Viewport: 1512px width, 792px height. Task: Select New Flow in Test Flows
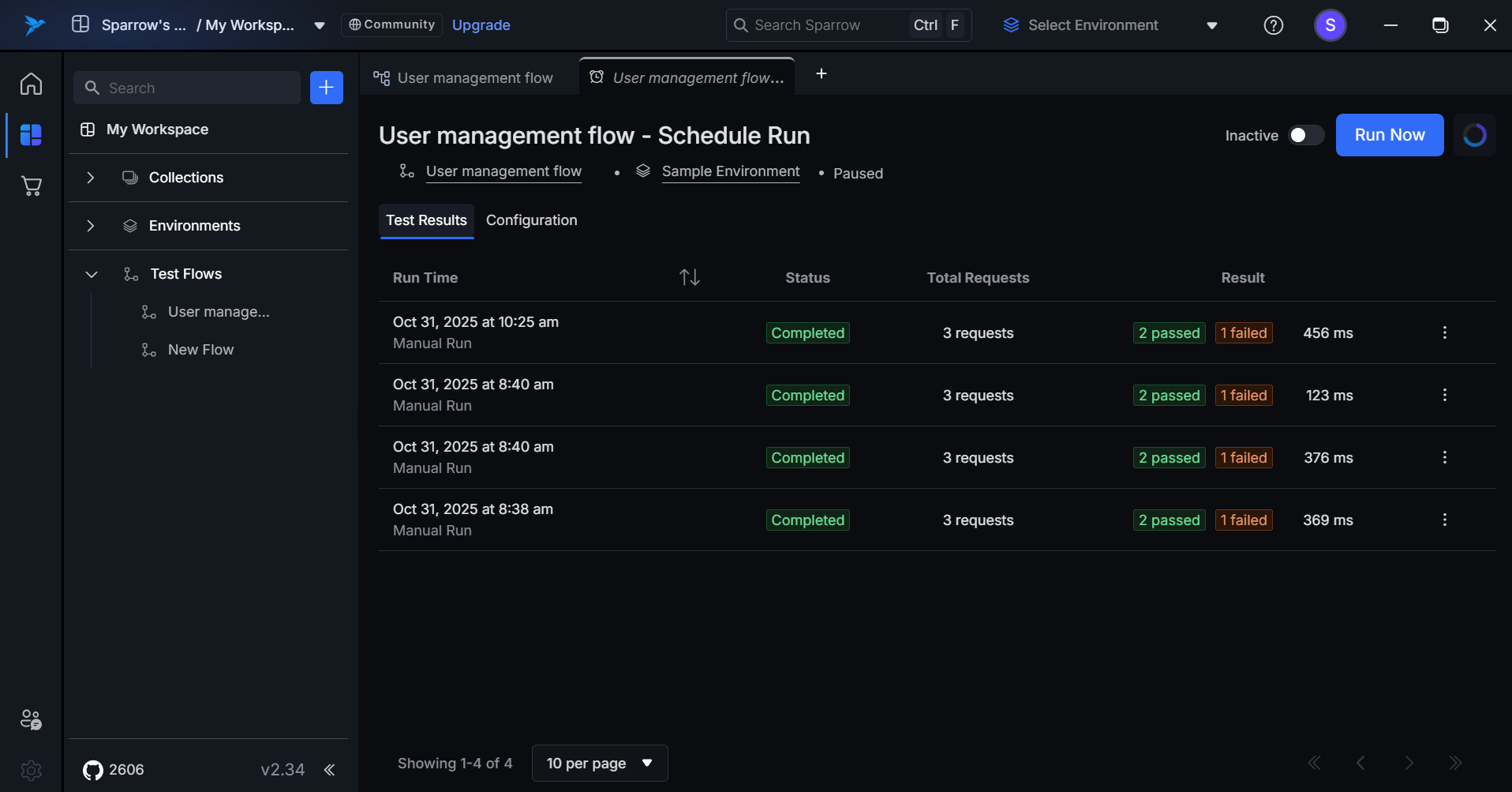click(x=200, y=350)
